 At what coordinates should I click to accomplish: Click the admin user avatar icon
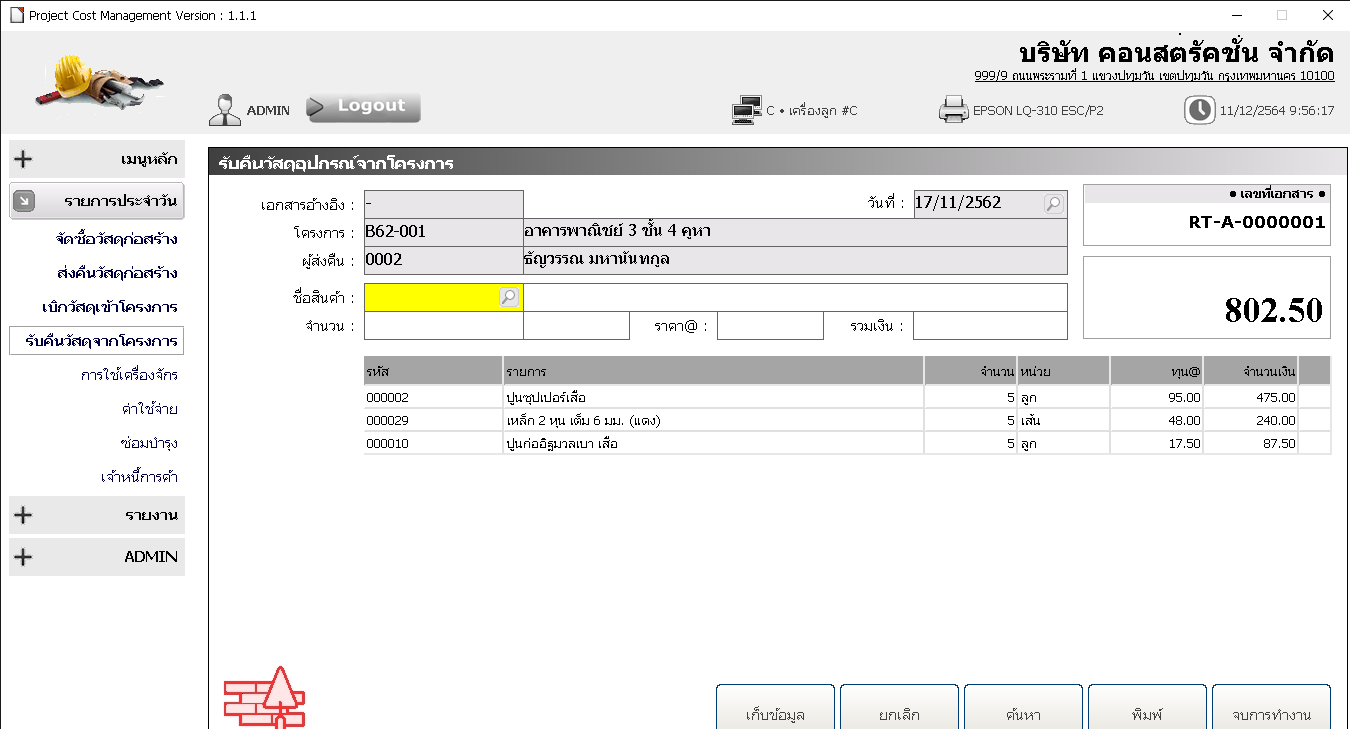(225, 110)
